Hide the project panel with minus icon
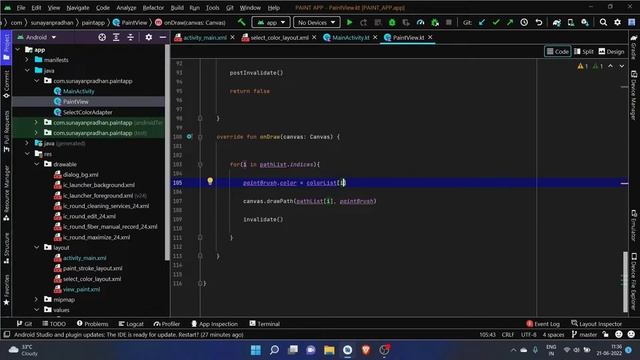The height and width of the screenshot is (360, 640). pos(162,37)
